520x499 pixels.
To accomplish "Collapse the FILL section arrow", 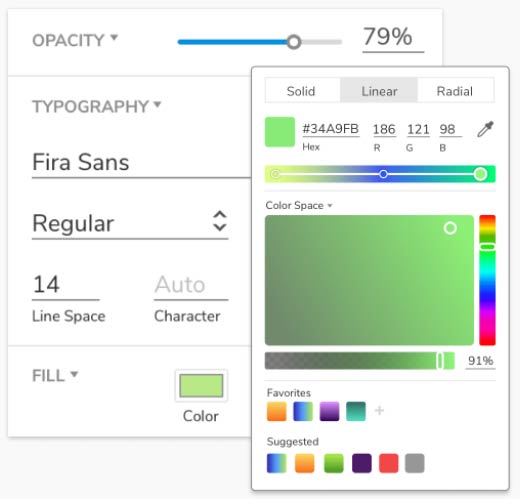I will click(74, 374).
